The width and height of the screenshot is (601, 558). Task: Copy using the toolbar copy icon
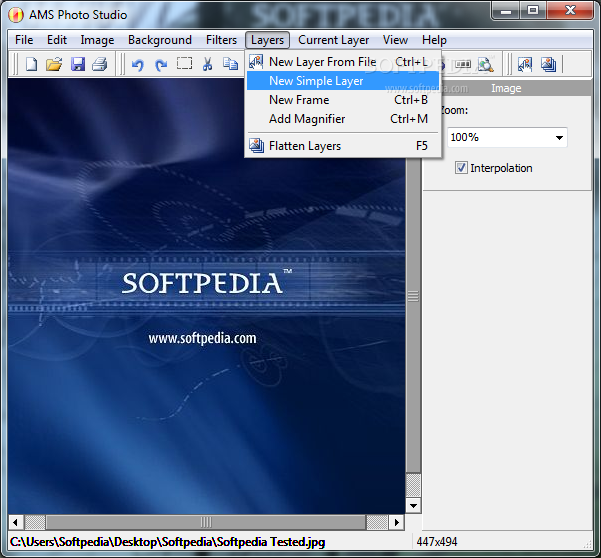tap(230, 64)
